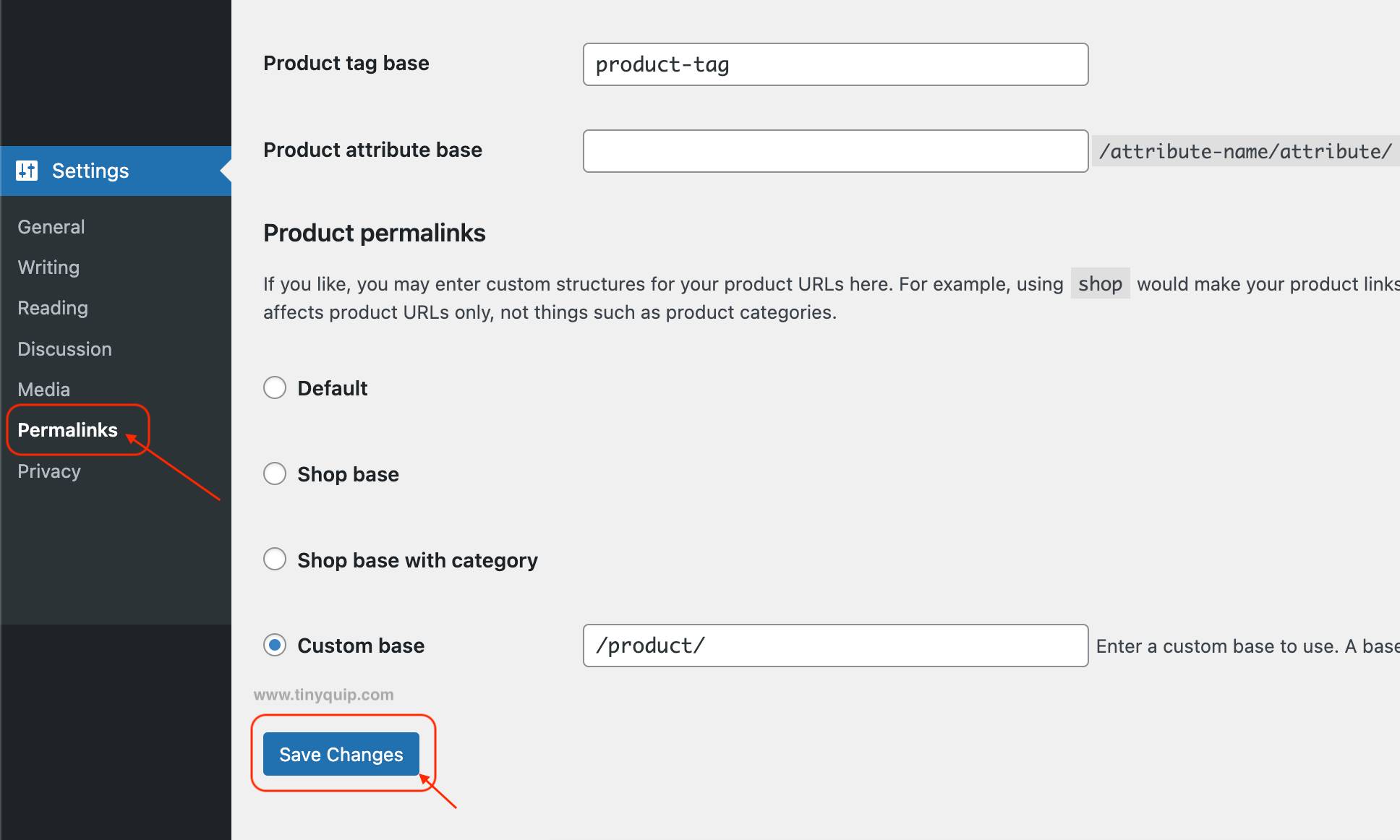Go to General settings page
This screenshot has height=840, width=1400.
[x=51, y=227]
